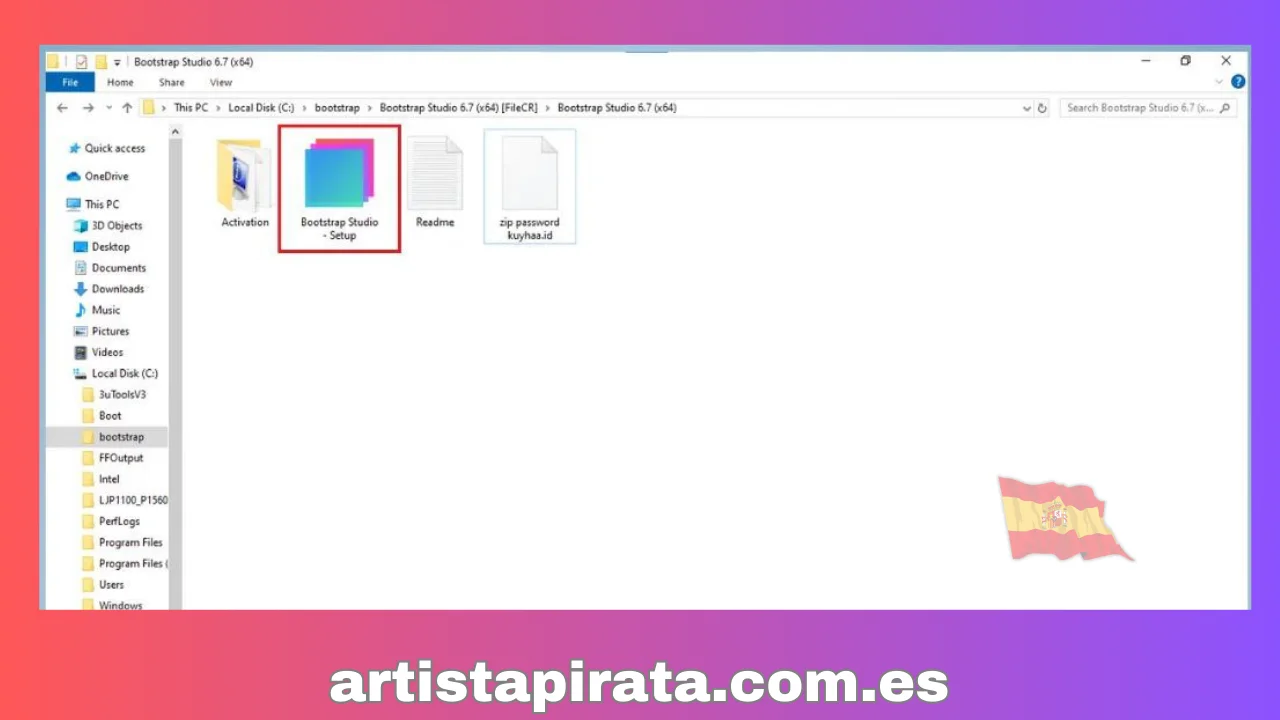Open 3D Objects in navigation pane
The height and width of the screenshot is (720, 1280).
pyautogui.click(x=108, y=226)
